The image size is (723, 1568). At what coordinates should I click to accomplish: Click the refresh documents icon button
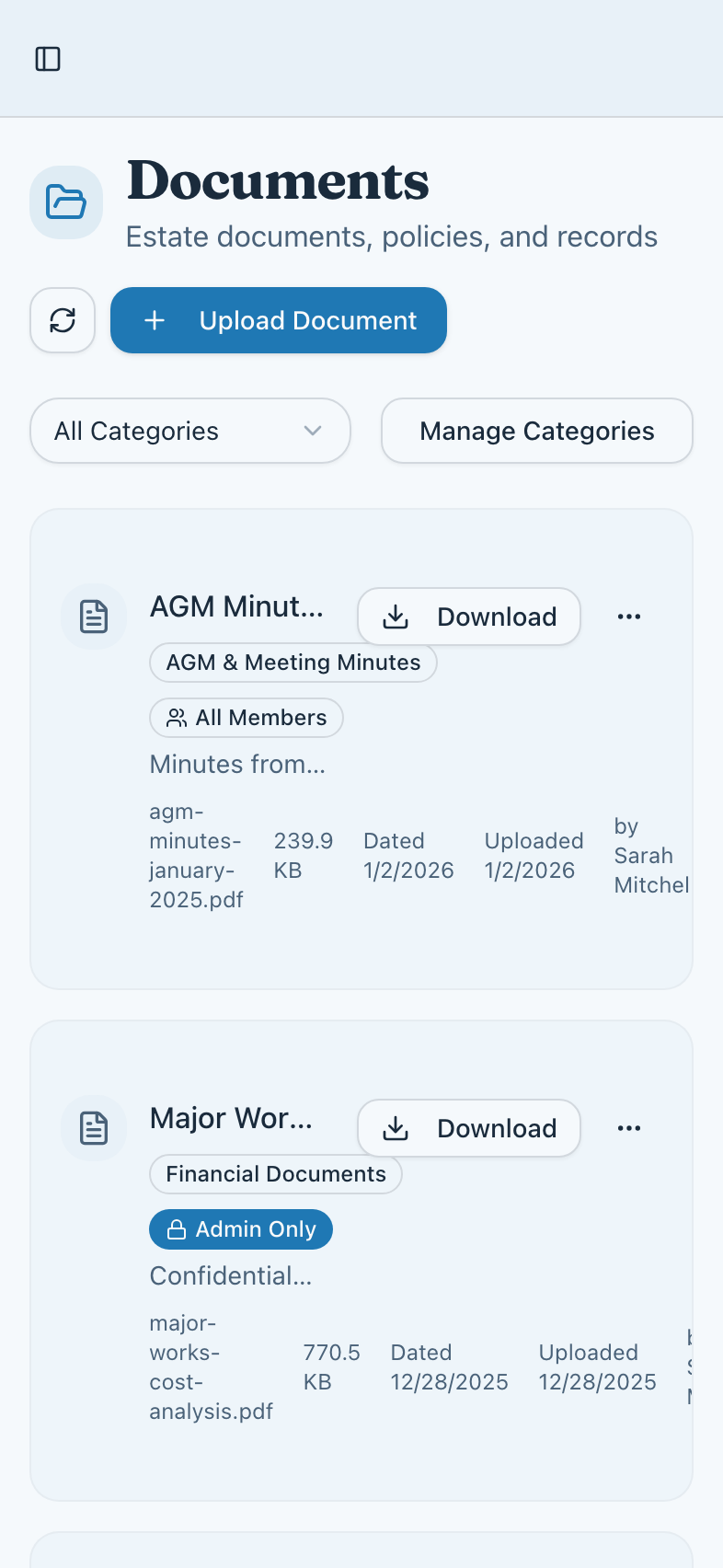coord(63,320)
